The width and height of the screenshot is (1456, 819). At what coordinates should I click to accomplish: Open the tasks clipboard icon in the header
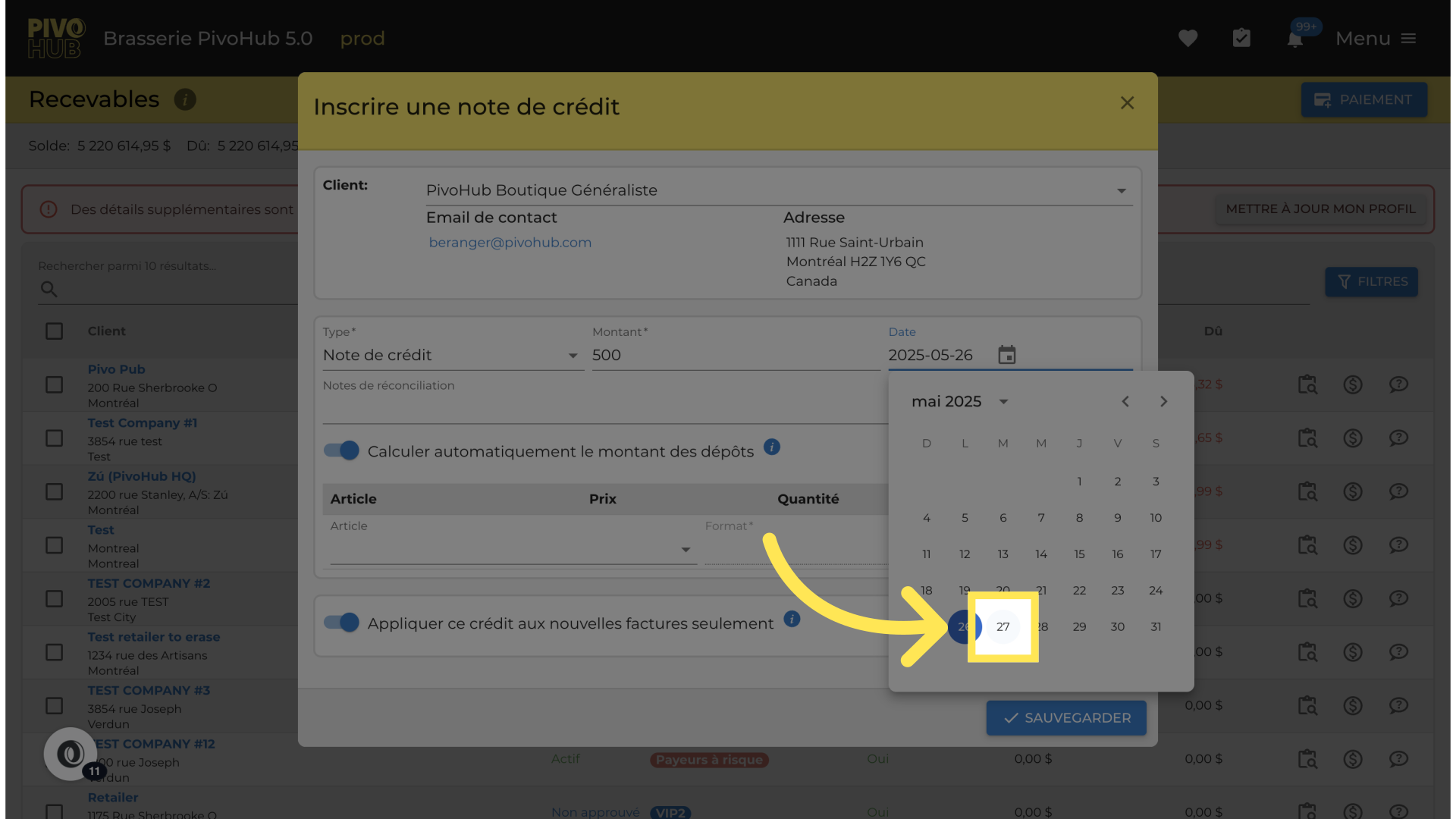[x=1241, y=39]
